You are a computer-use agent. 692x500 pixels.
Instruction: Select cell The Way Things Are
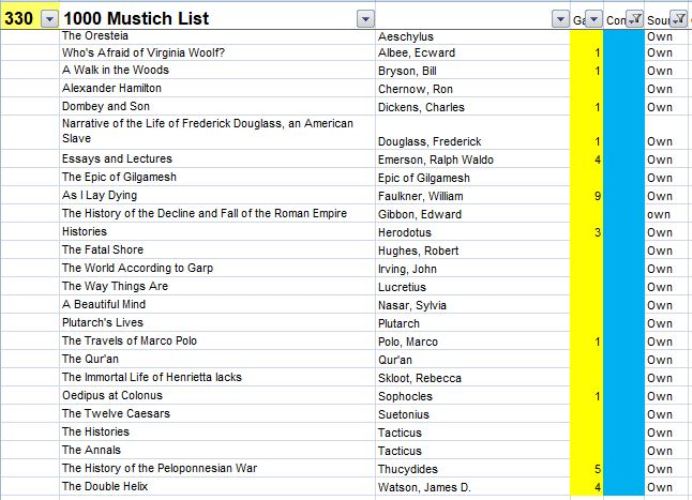(x=217, y=286)
